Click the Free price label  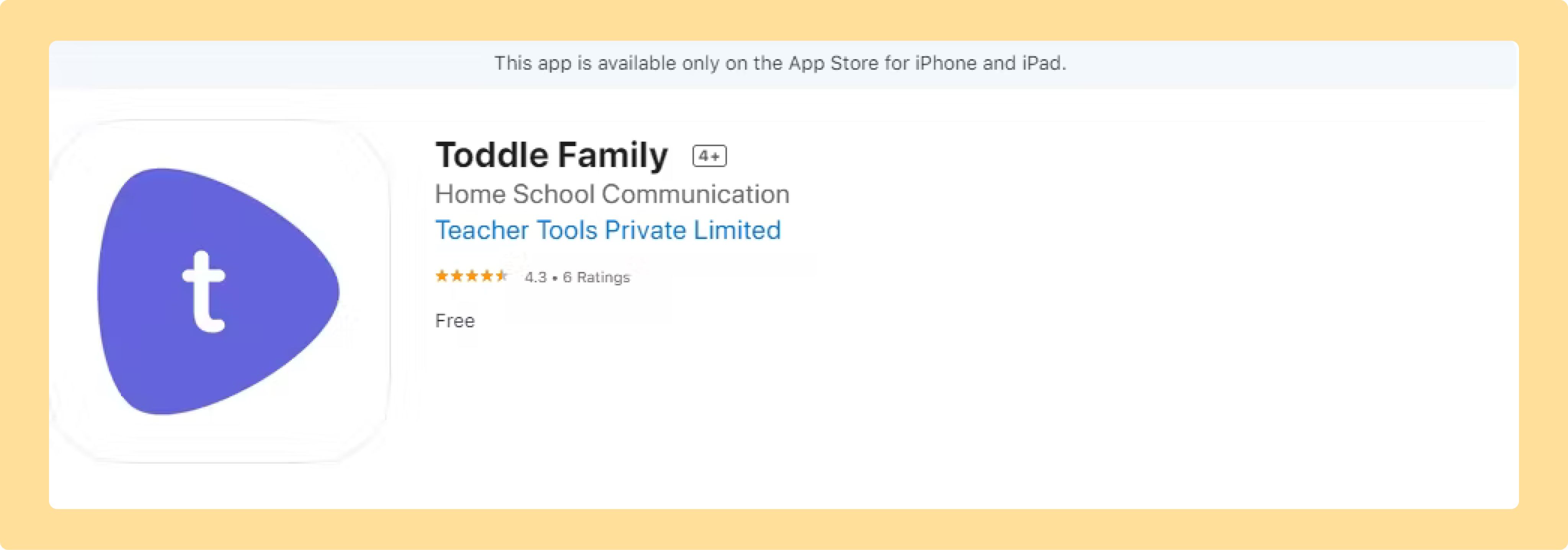(455, 321)
